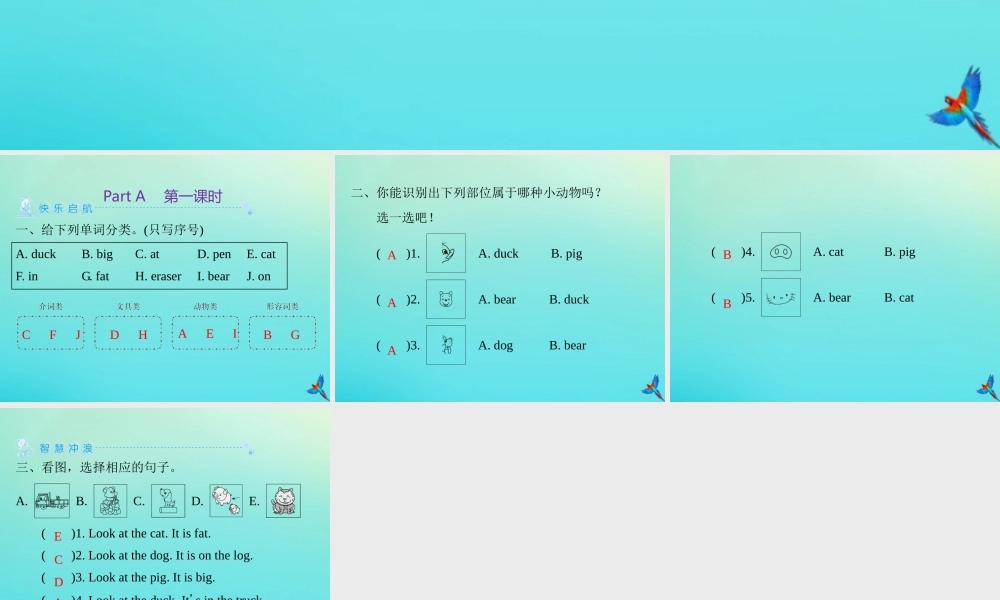Click 'F. in' in the word box
This screenshot has width=1000, height=600.
(x=27, y=276)
